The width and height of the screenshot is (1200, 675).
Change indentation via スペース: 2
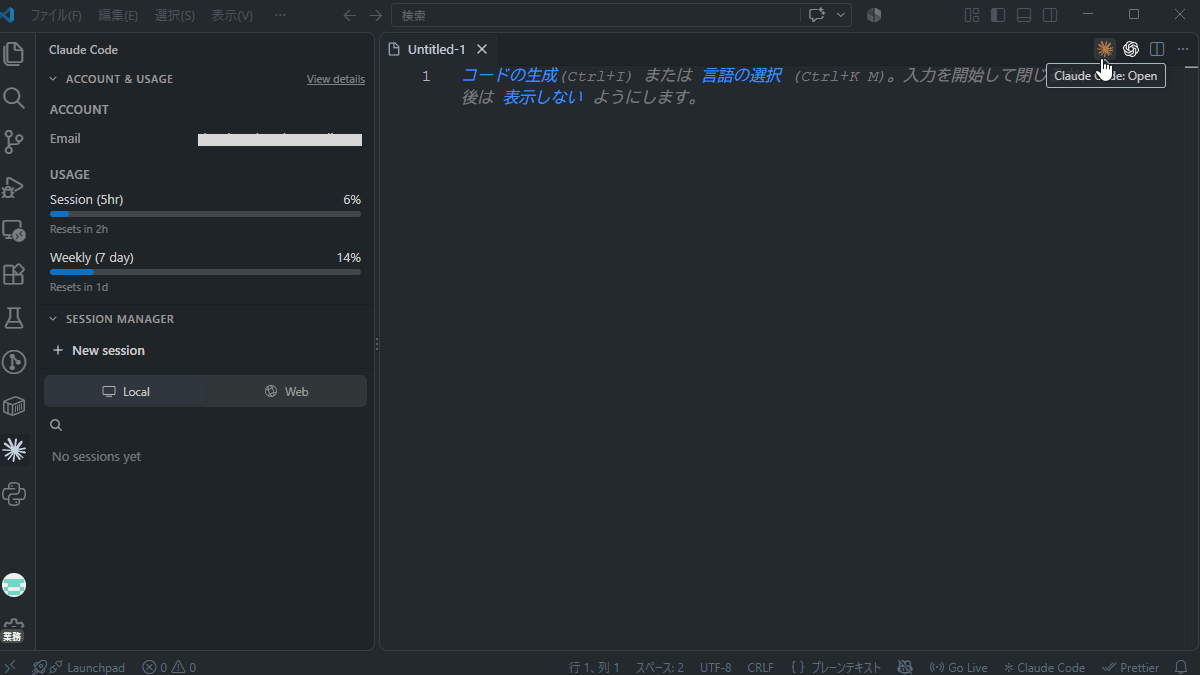pyautogui.click(x=660, y=667)
